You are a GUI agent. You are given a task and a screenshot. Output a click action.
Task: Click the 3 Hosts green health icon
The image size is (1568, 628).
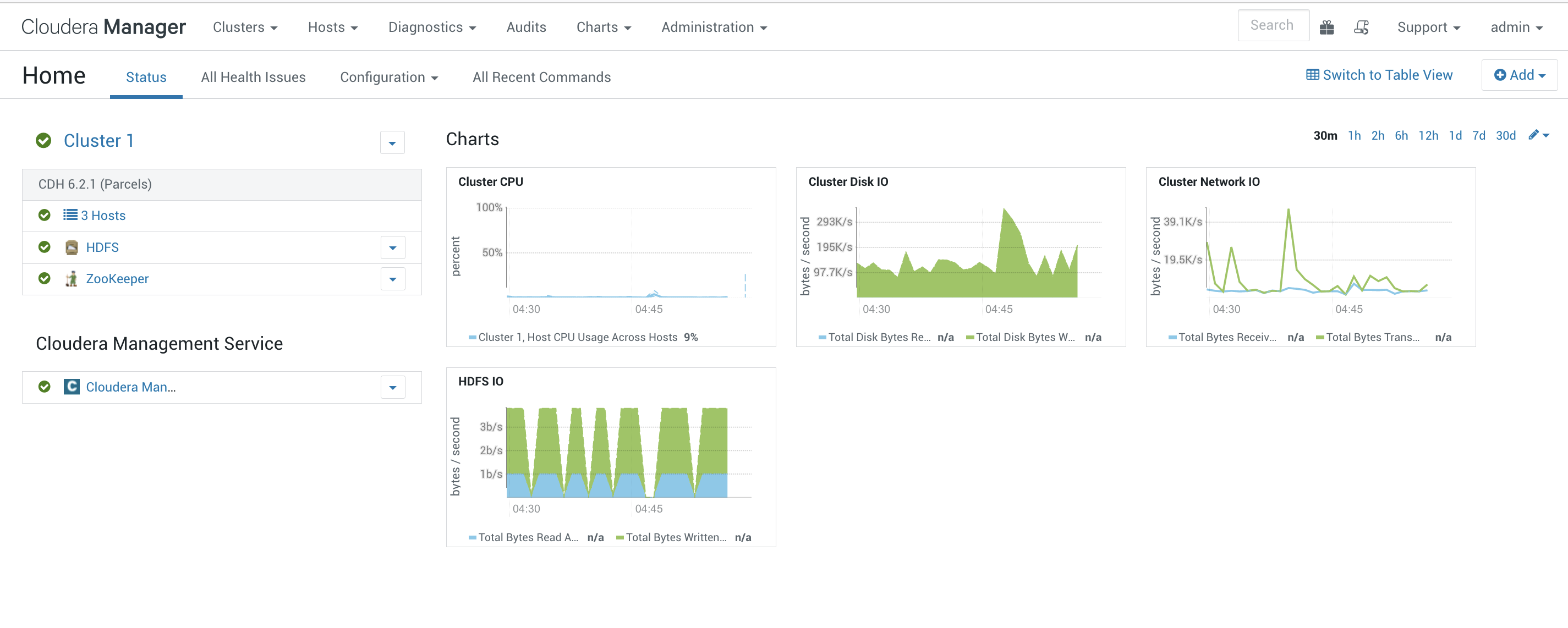click(x=45, y=215)
